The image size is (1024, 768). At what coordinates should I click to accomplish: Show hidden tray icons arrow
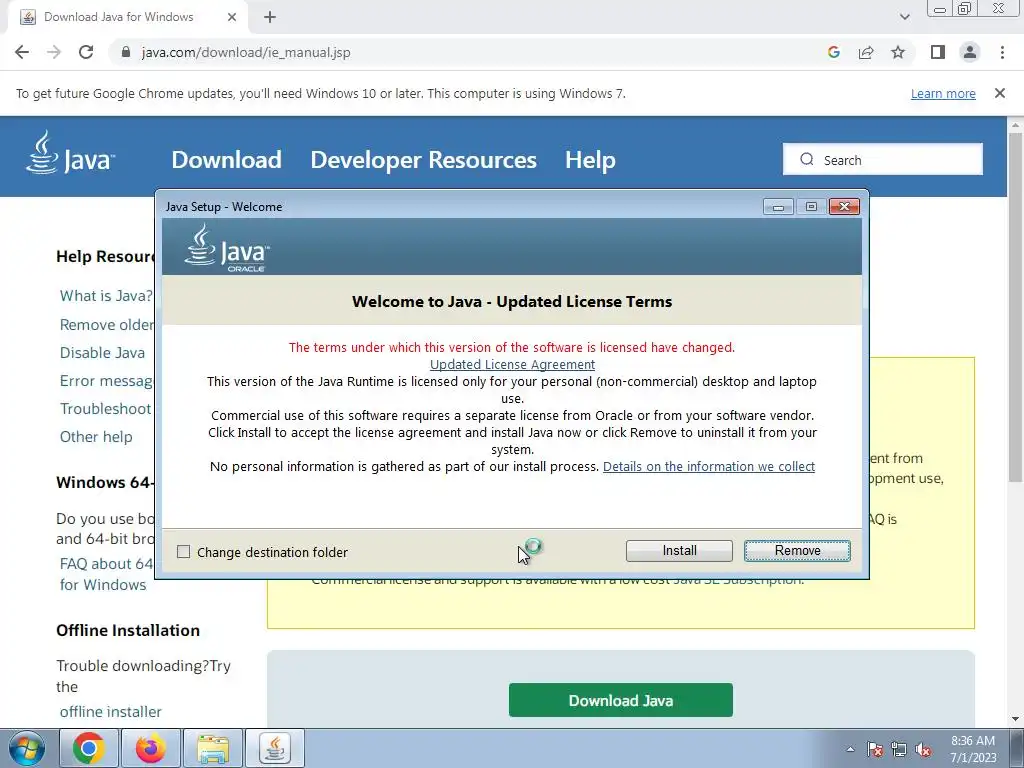(x=850, y=749)
